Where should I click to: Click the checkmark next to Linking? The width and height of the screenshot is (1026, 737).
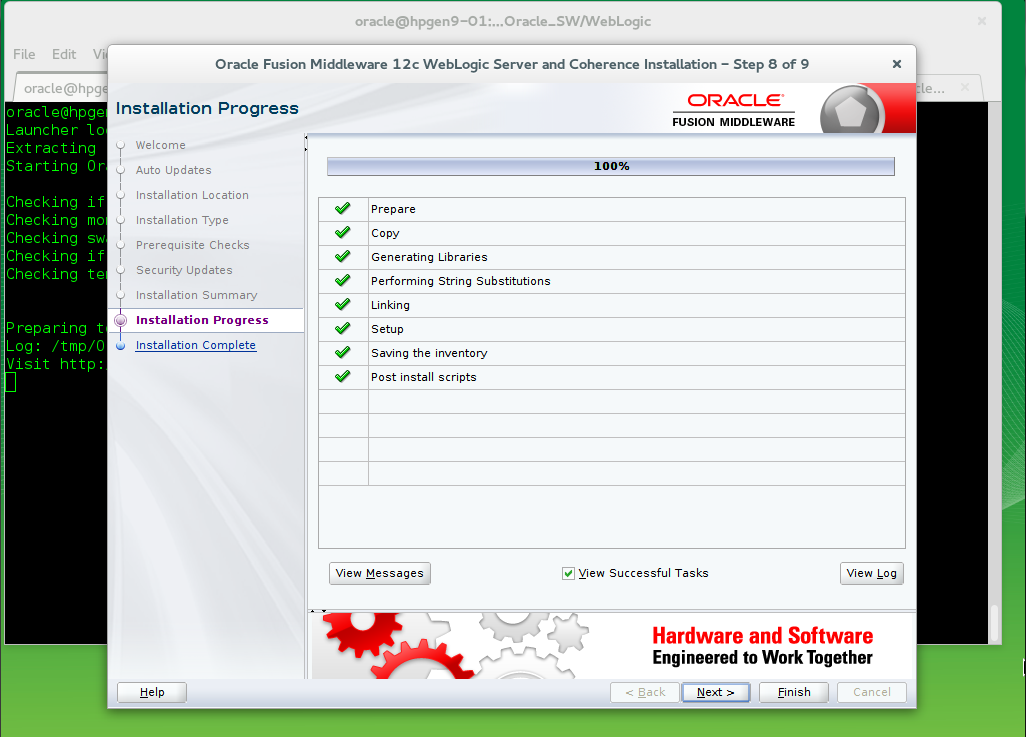(343, 305)
